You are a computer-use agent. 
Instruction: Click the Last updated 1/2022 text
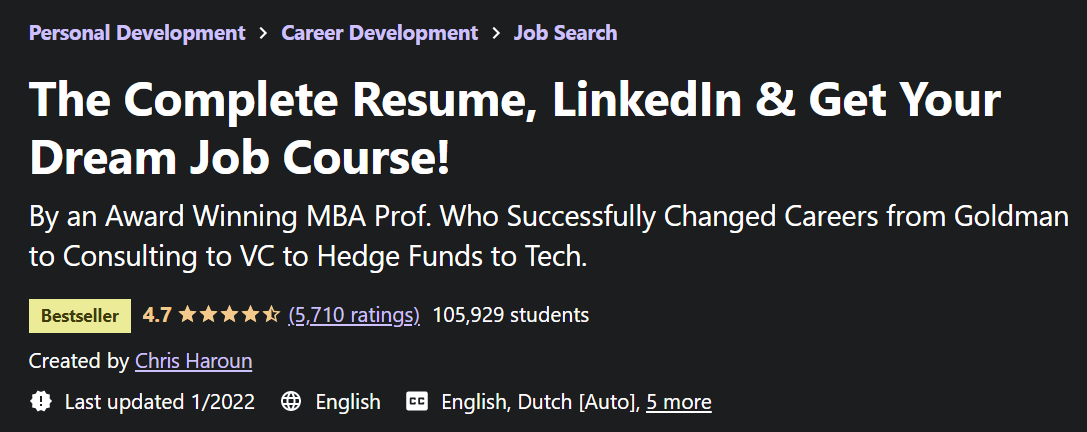(159, 402)
